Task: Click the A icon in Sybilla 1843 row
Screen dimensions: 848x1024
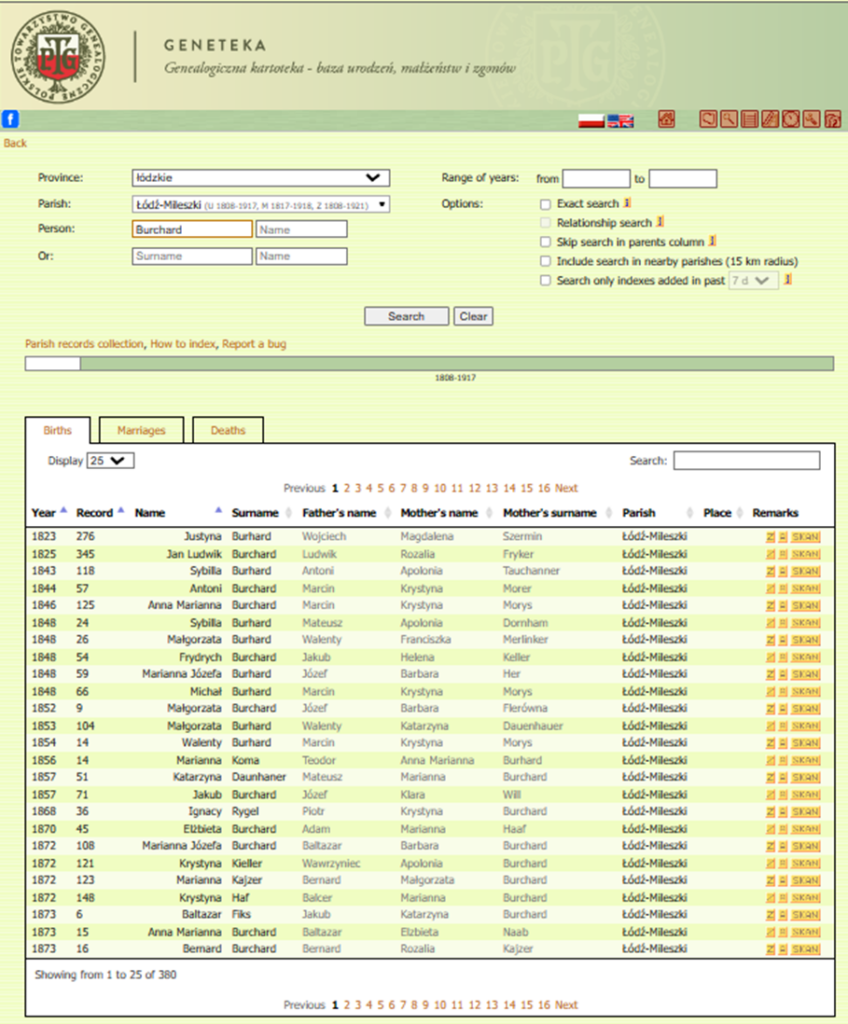Action: (783, 571)
